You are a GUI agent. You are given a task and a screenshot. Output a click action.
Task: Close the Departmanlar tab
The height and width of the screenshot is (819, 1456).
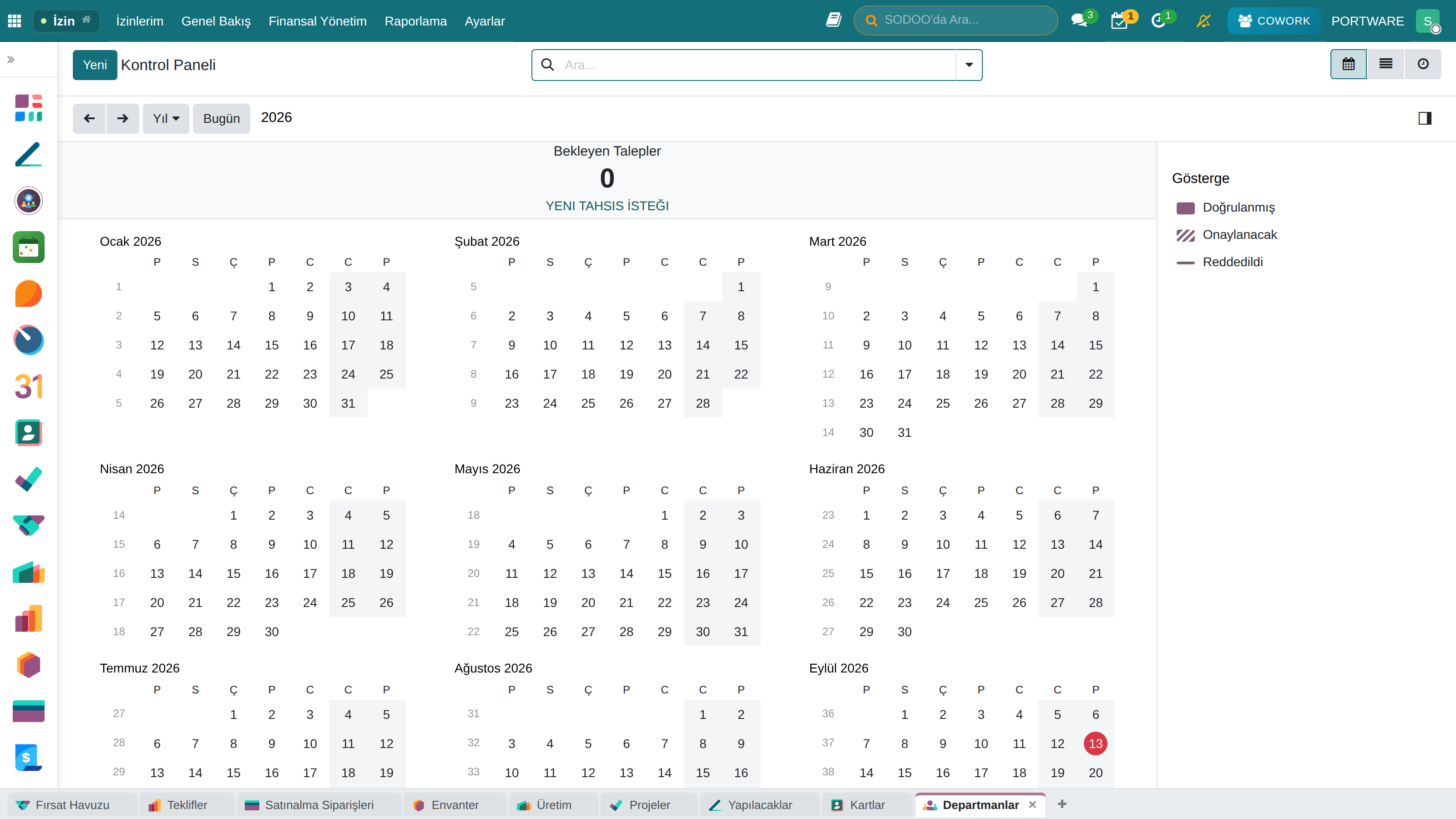tap(1033, 804)
